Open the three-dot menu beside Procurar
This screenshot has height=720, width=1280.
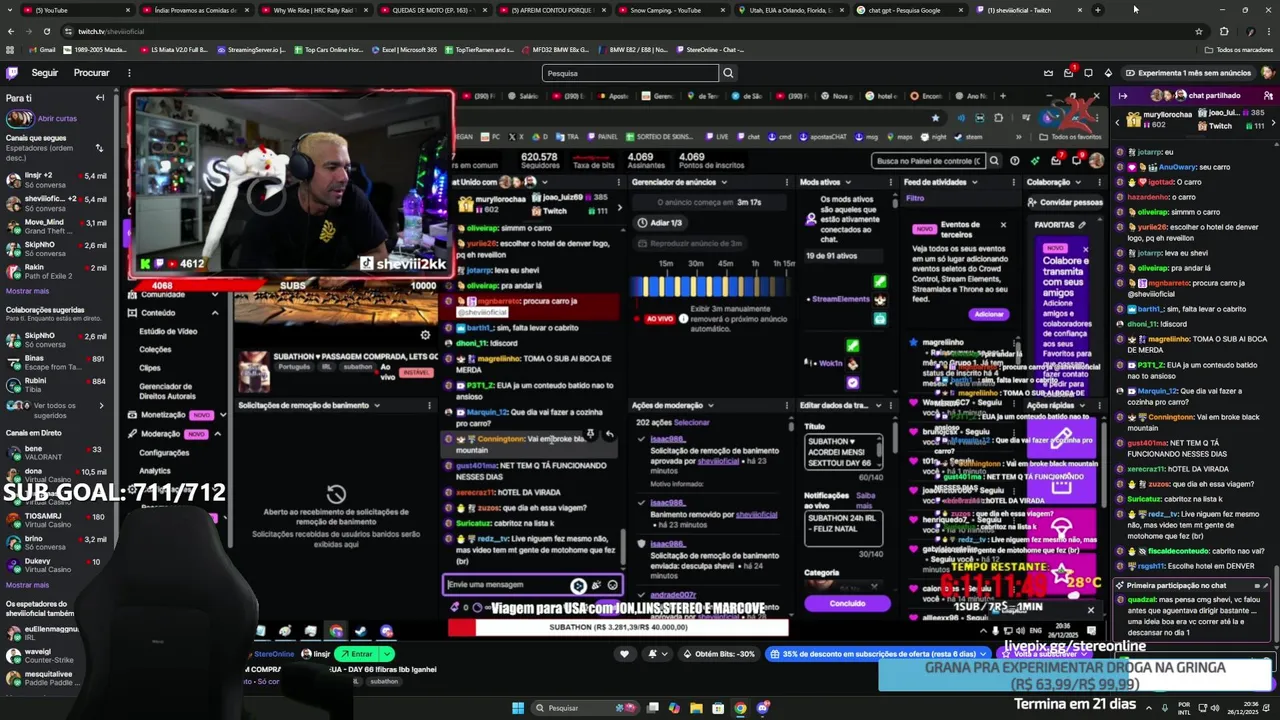(x=129, y=73)
